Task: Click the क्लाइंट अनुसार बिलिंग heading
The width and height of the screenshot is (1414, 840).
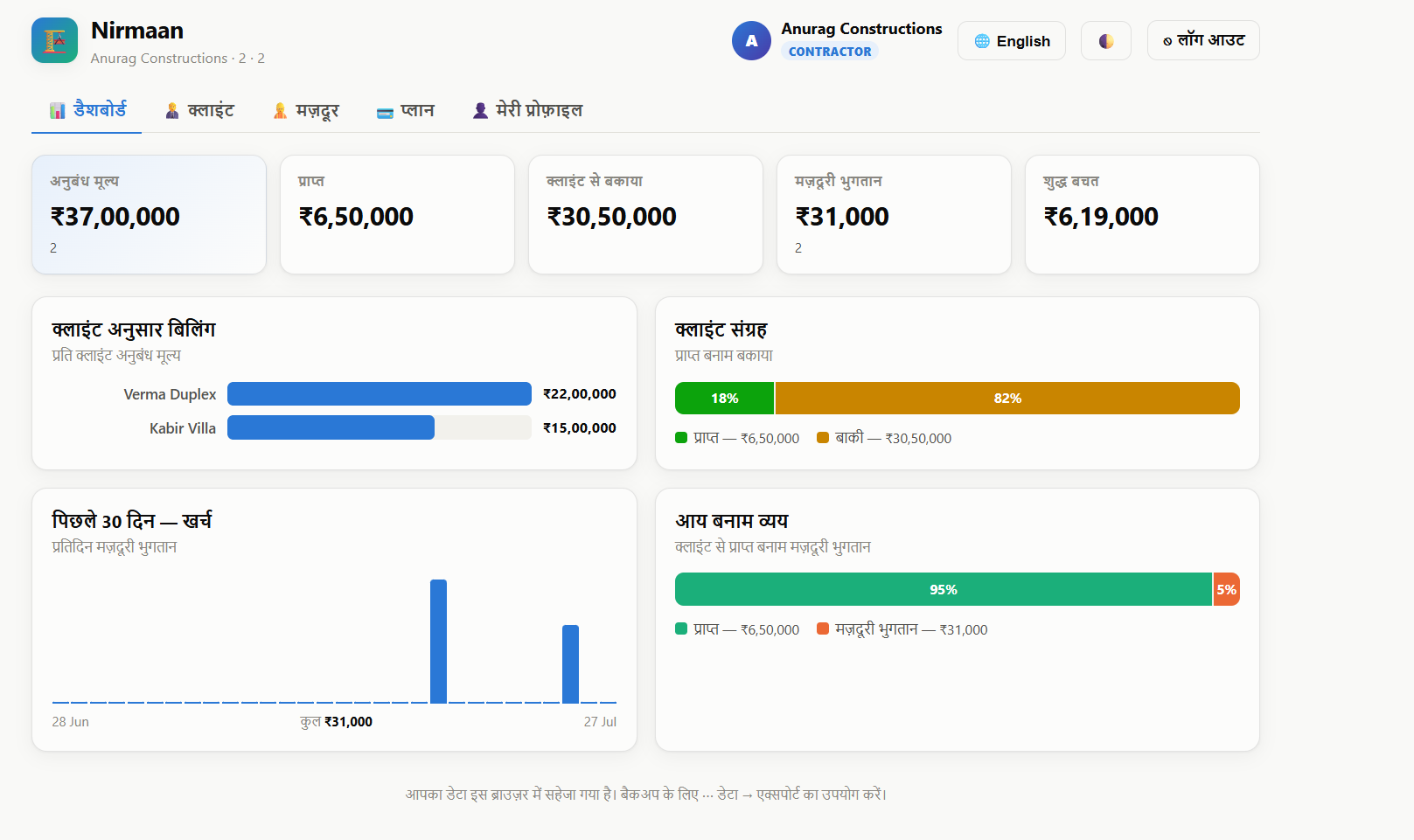Action: pyautogui.click(x=134, y=330)
